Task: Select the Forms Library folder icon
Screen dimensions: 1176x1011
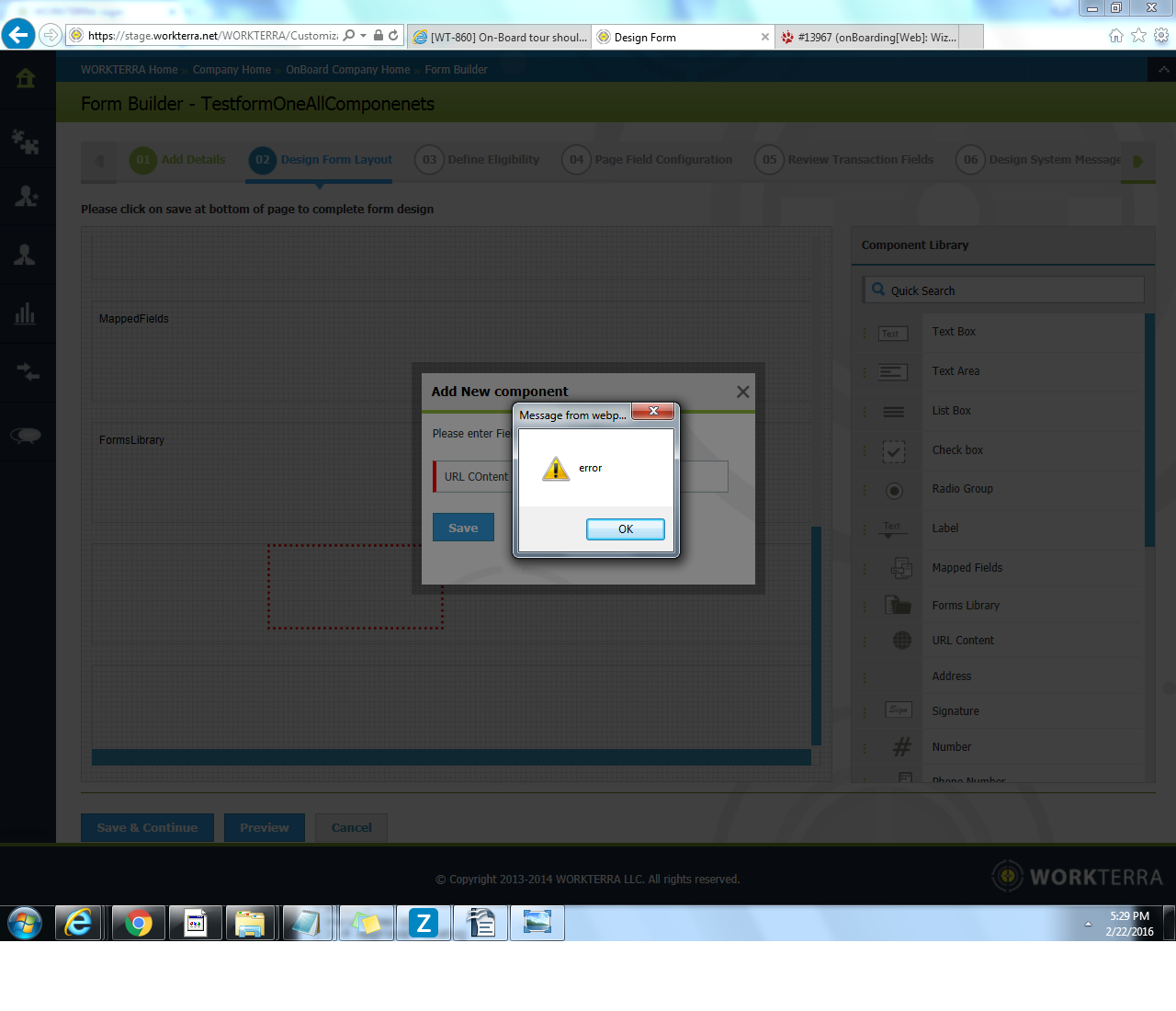Action: click(x=898, y=605)
